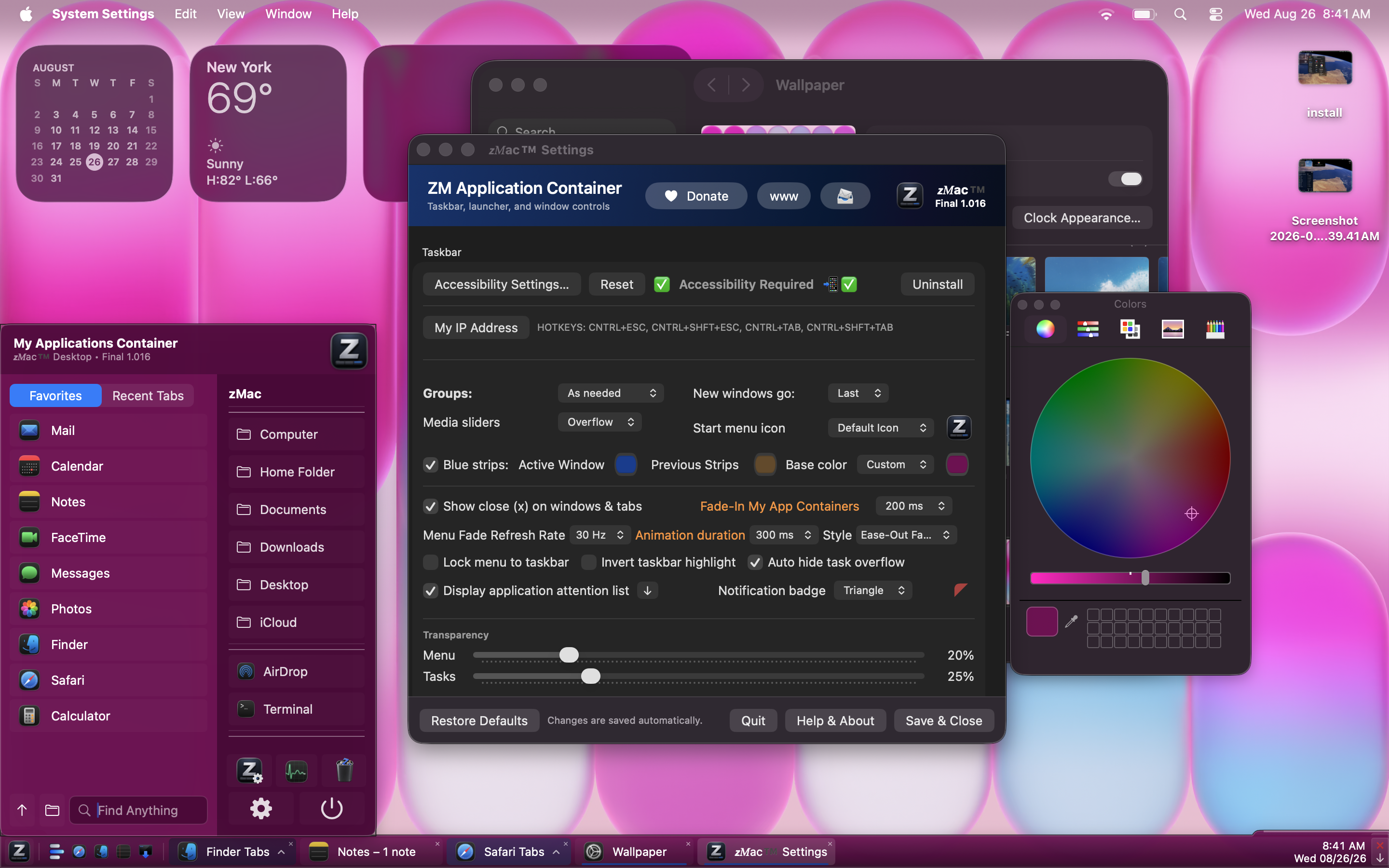The image size is (1389, 868).
Task: Select the color wheel tab in Colors
Action: (1045, 329)
